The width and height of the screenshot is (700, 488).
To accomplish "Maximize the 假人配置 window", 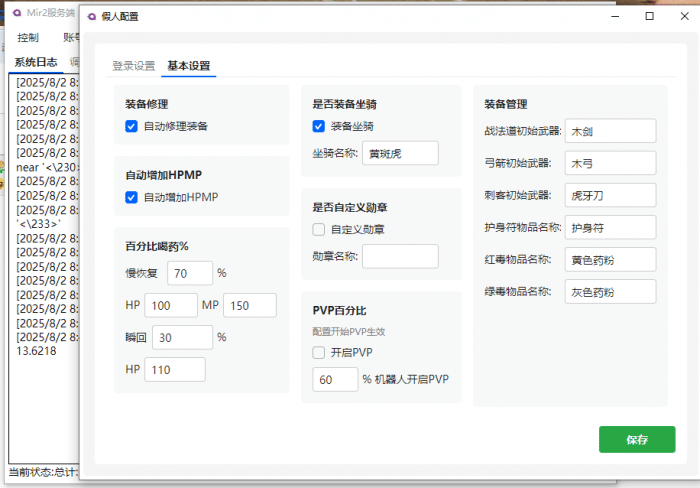I will (x=650, y=17).
